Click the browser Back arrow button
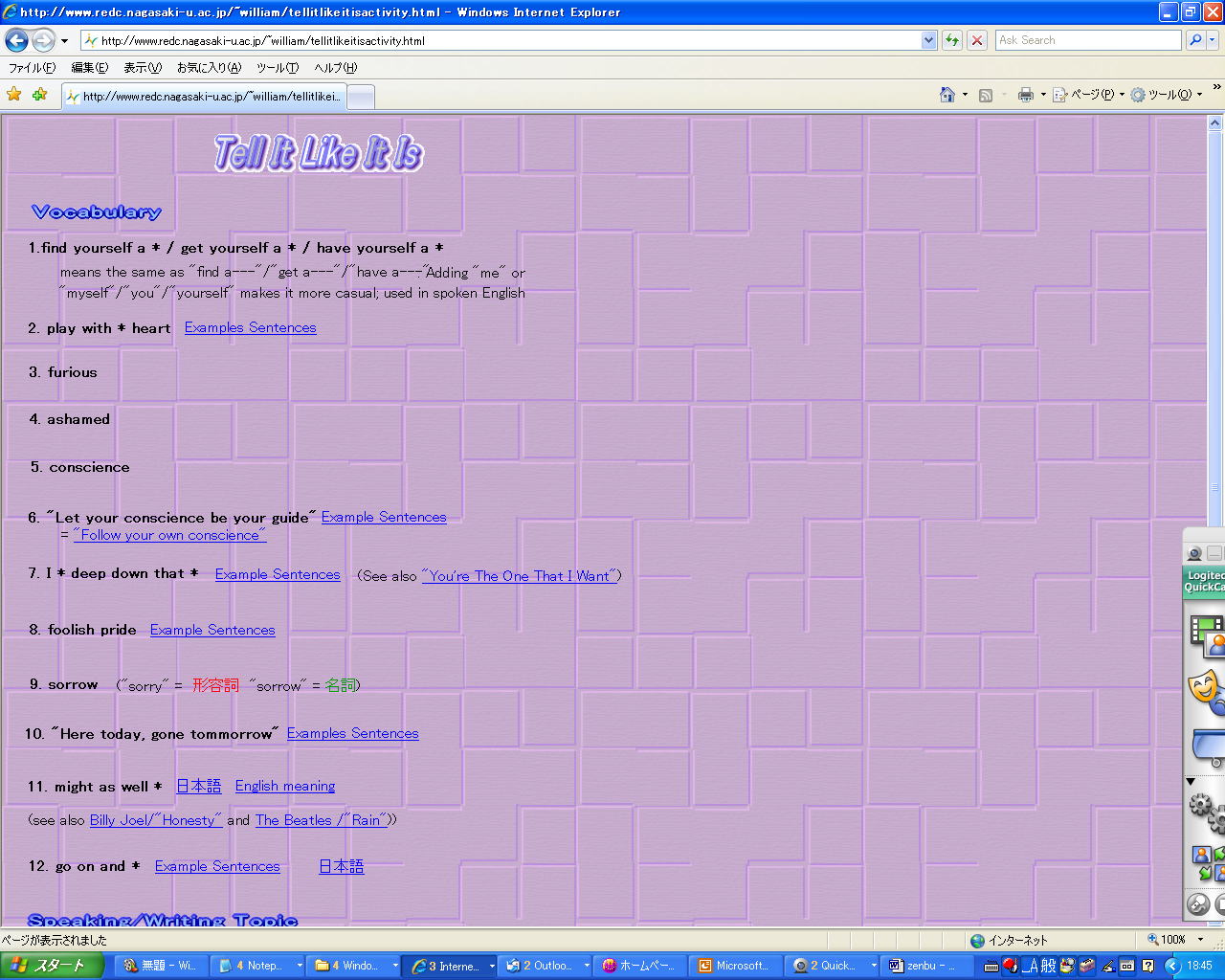 click(16, 40)
